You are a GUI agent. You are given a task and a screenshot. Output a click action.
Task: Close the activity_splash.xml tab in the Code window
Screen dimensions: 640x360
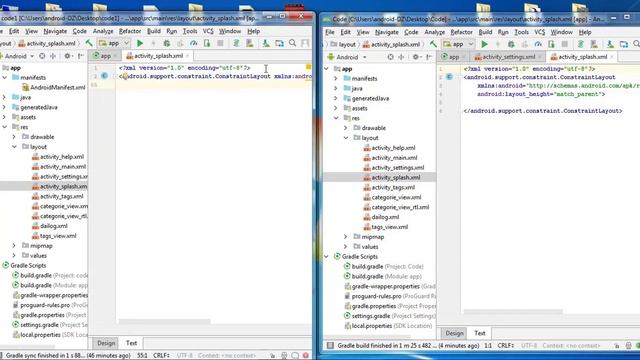[612, 57]
